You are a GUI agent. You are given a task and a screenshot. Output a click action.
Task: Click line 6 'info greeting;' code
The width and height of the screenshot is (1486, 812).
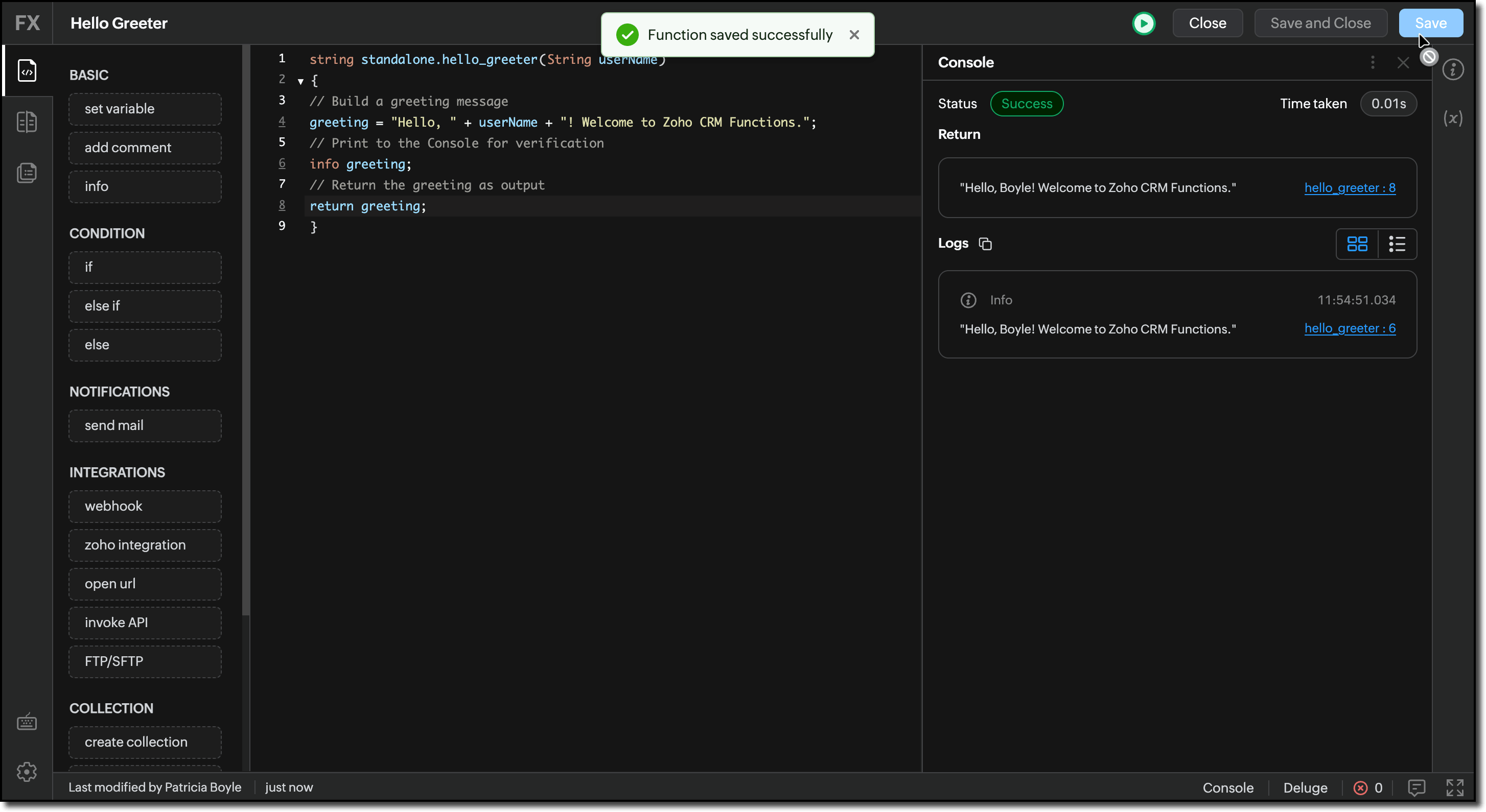click(x=361, y=164)
